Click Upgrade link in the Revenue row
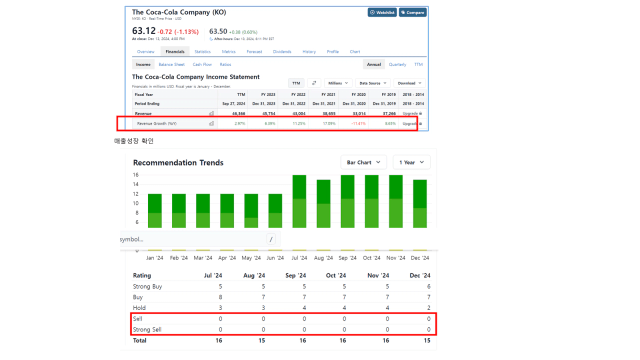The width and height of the screenshot is (640, 360). pos(411,113)
